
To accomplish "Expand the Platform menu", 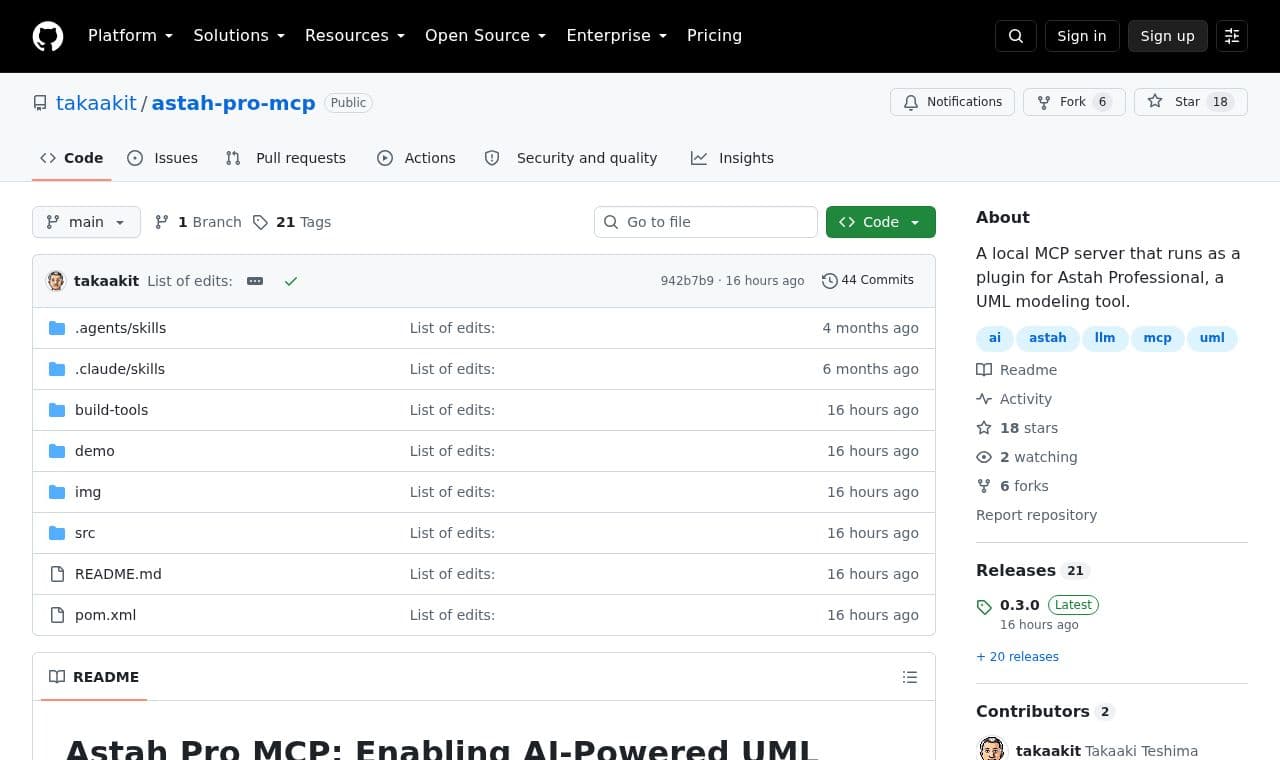I will (130, 36).
